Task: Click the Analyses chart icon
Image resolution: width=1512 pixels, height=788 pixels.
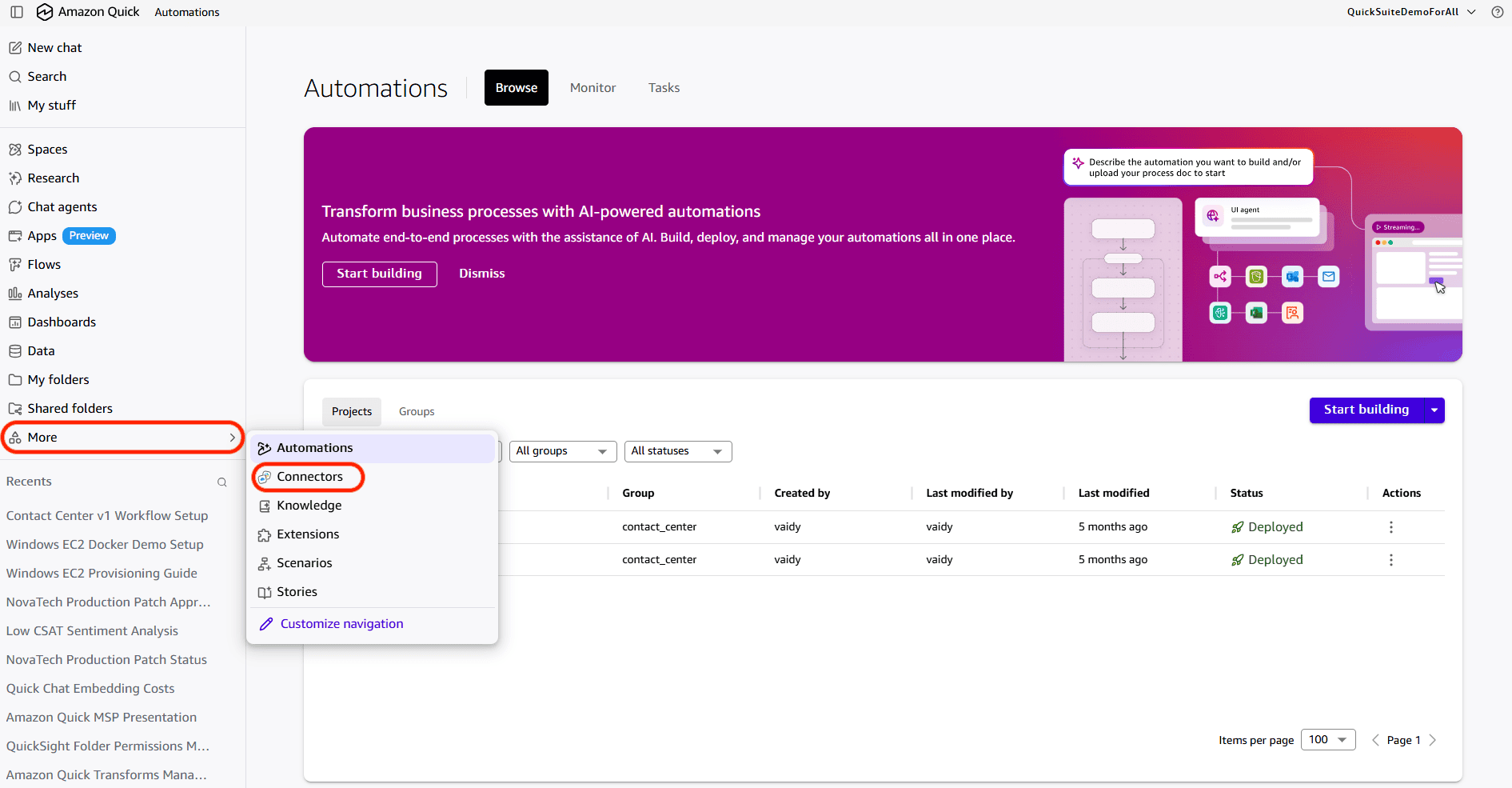Action: [x=15, y=294]
